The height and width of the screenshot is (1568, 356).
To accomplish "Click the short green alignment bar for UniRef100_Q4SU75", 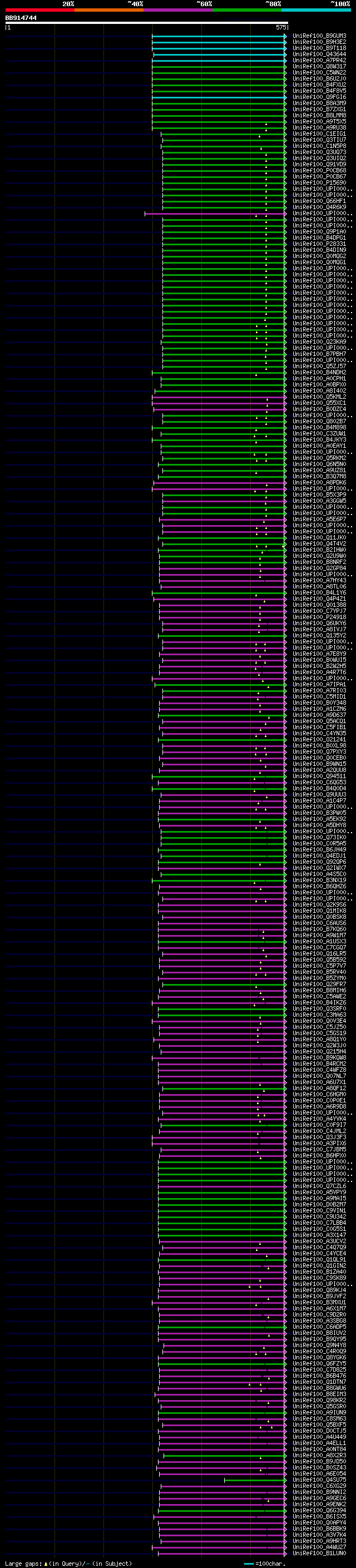I will (255, 1480).
